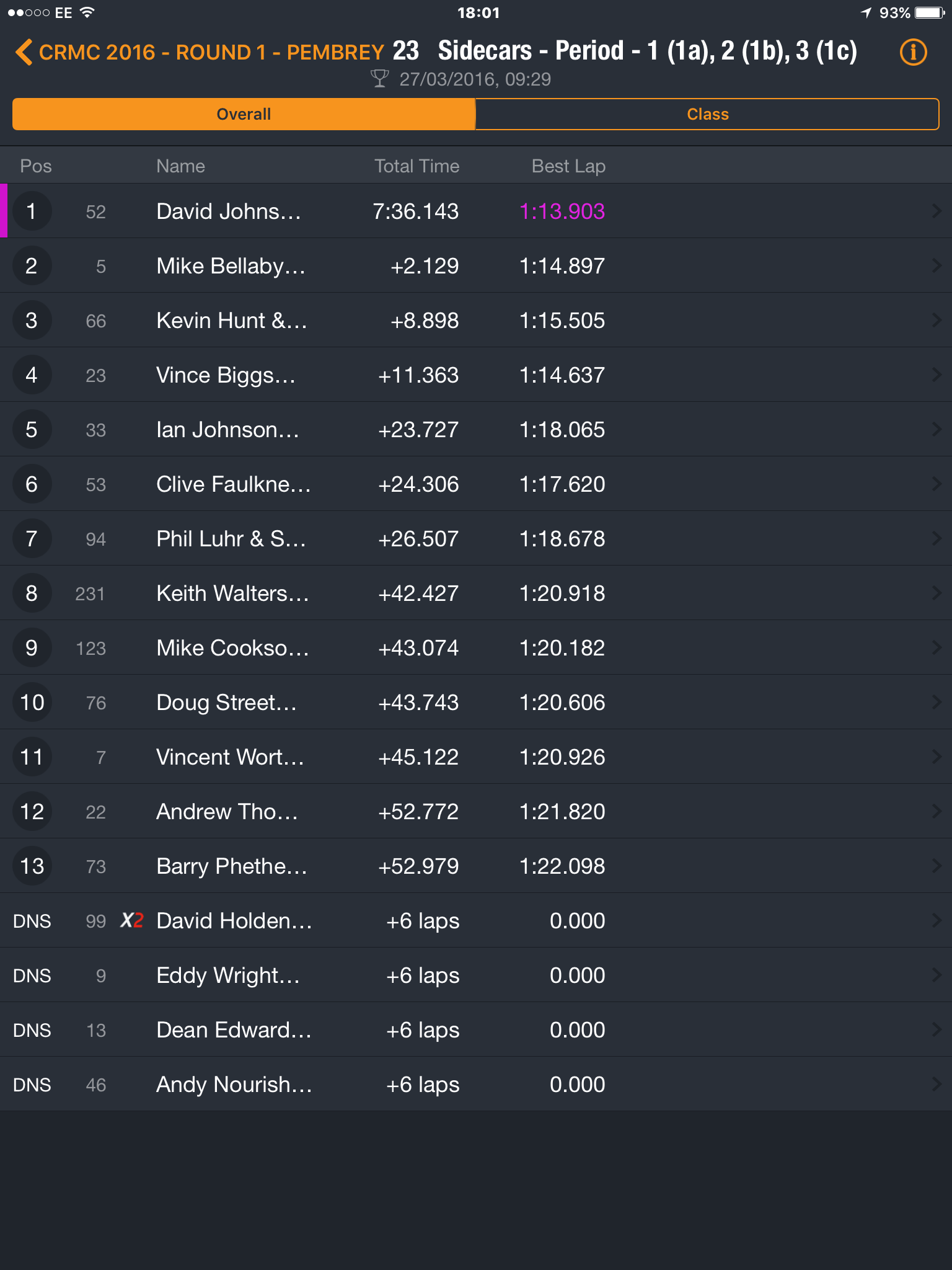This screenshot has height=1270, width=952.
Task: Open Kevin Hunt's result entry
Action: pos(476,320)
